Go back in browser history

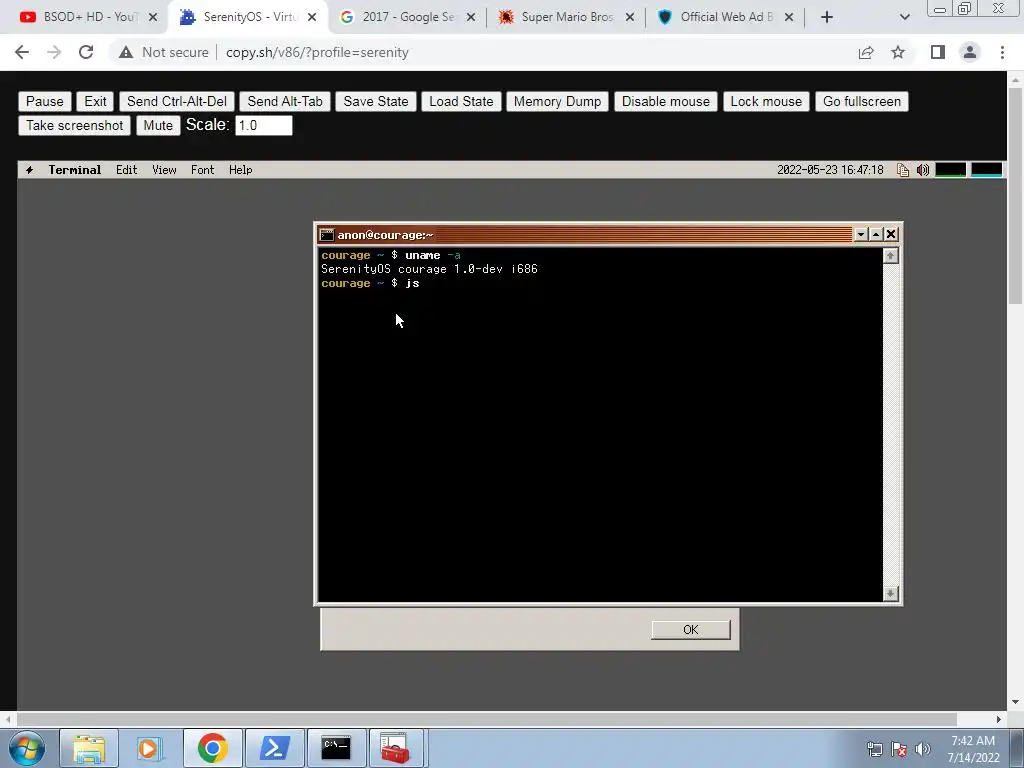[22, 52]
